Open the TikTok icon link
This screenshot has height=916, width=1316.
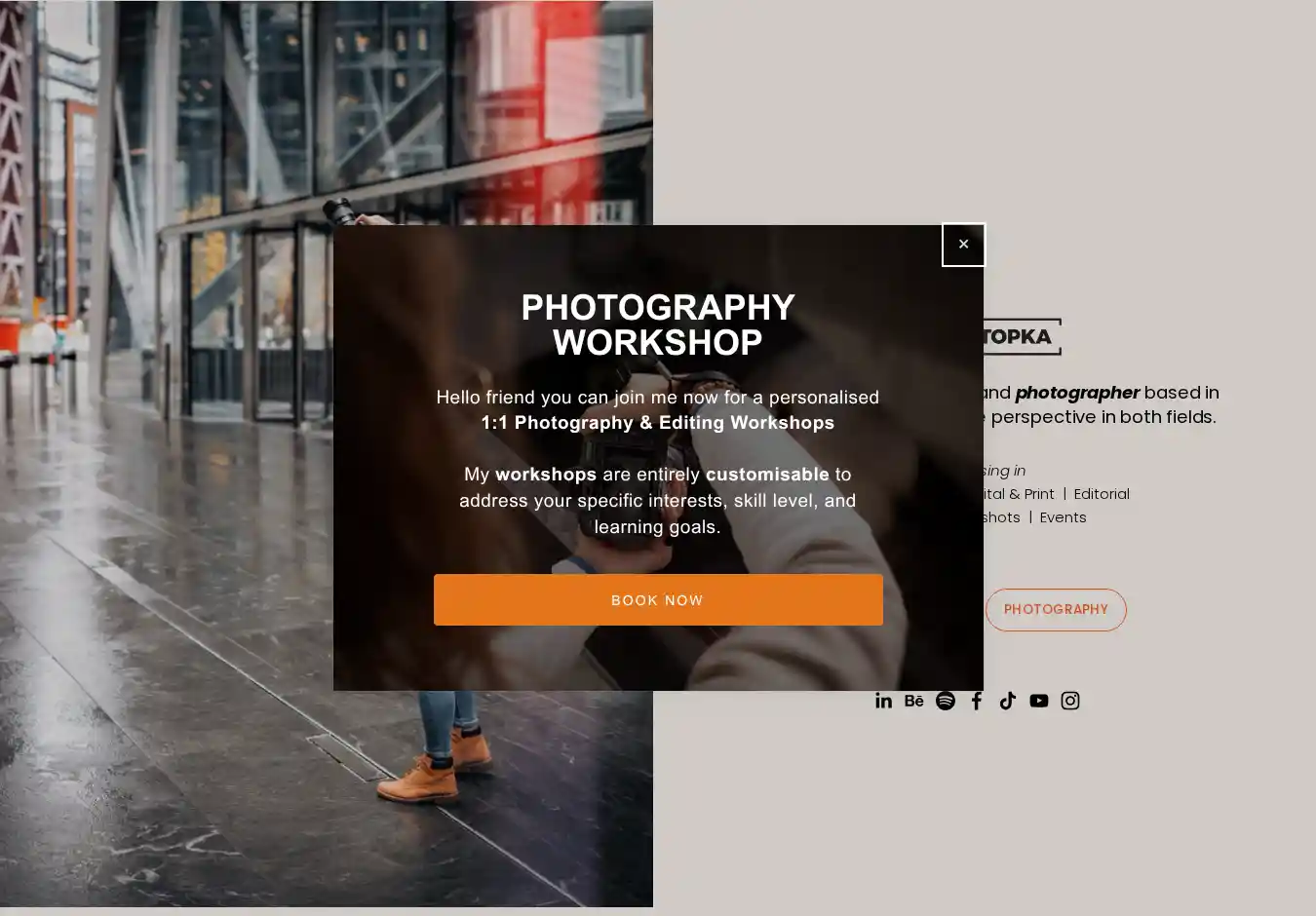tap(1007, 701)
